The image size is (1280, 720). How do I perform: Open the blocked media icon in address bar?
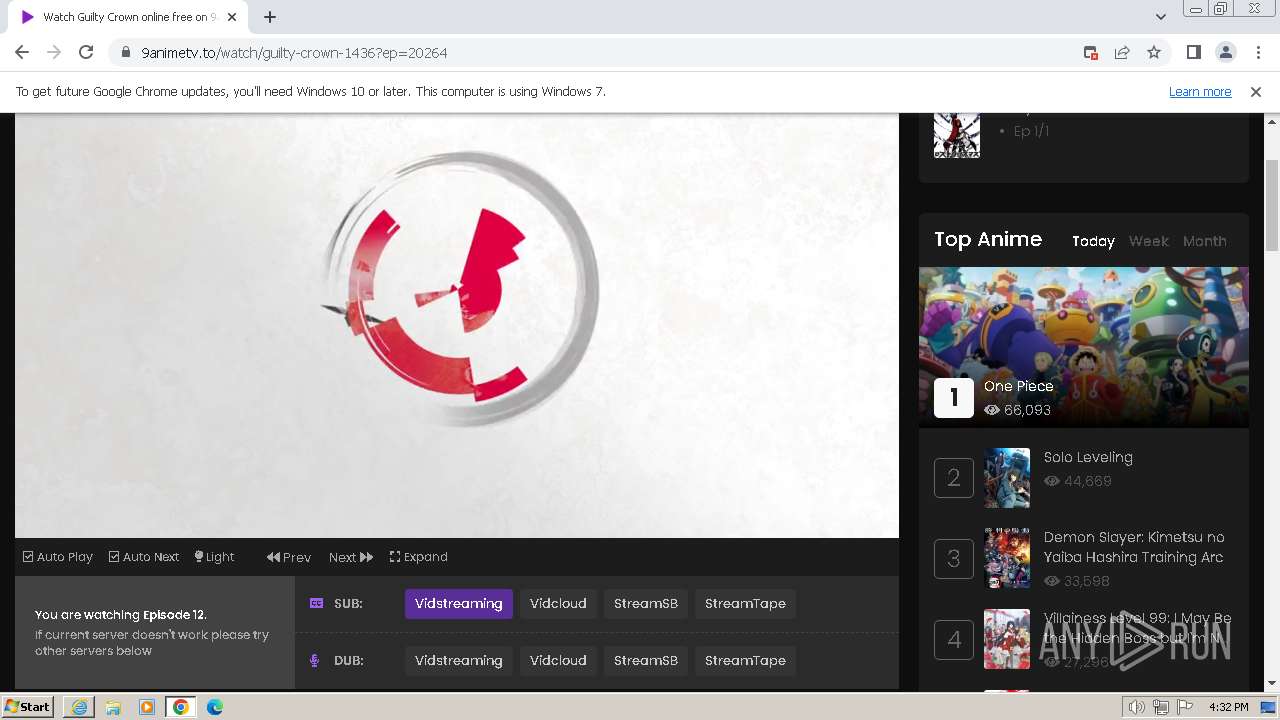click(x=1091, y=53)
